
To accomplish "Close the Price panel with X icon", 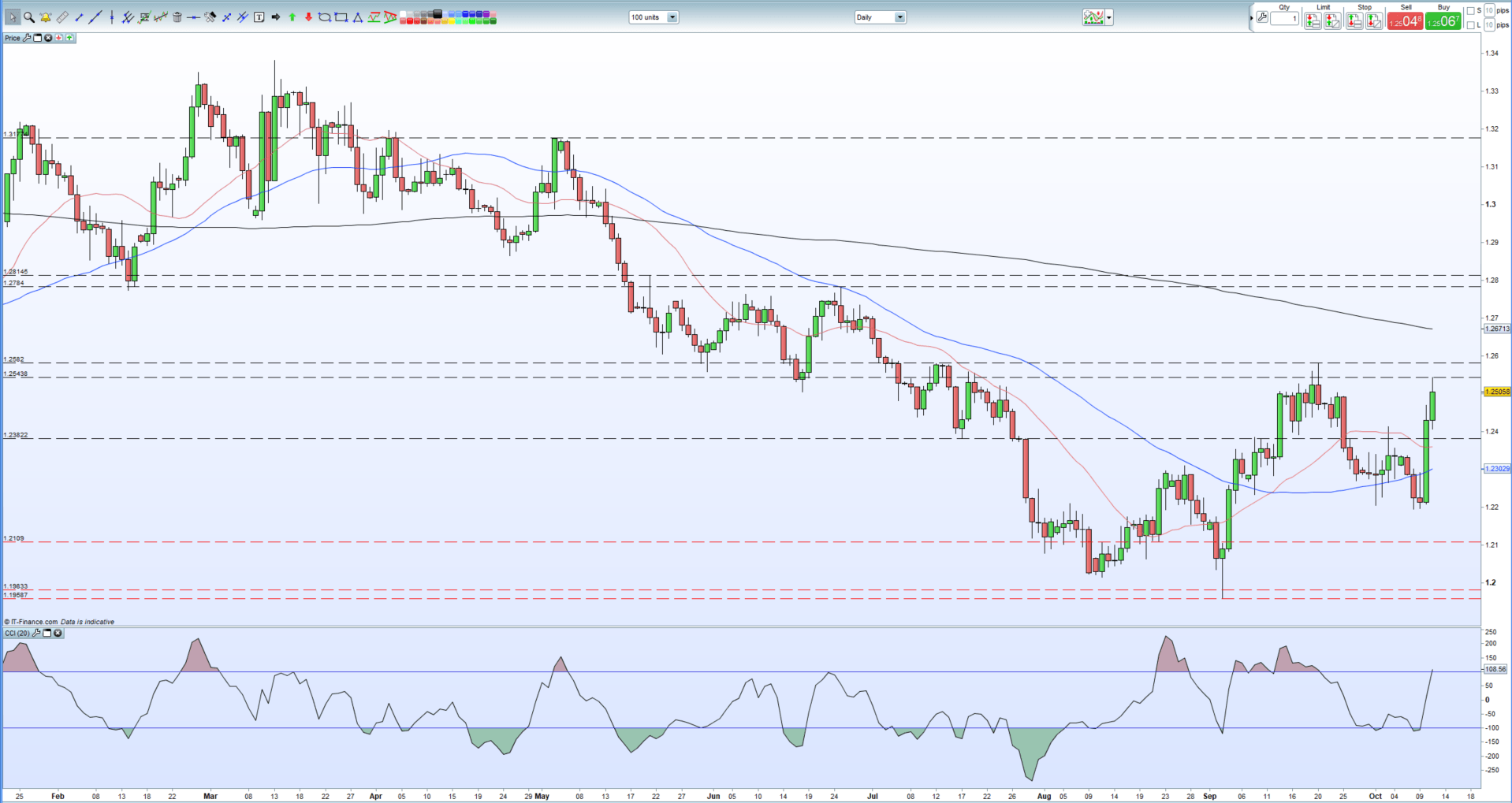I will [48, 38].
